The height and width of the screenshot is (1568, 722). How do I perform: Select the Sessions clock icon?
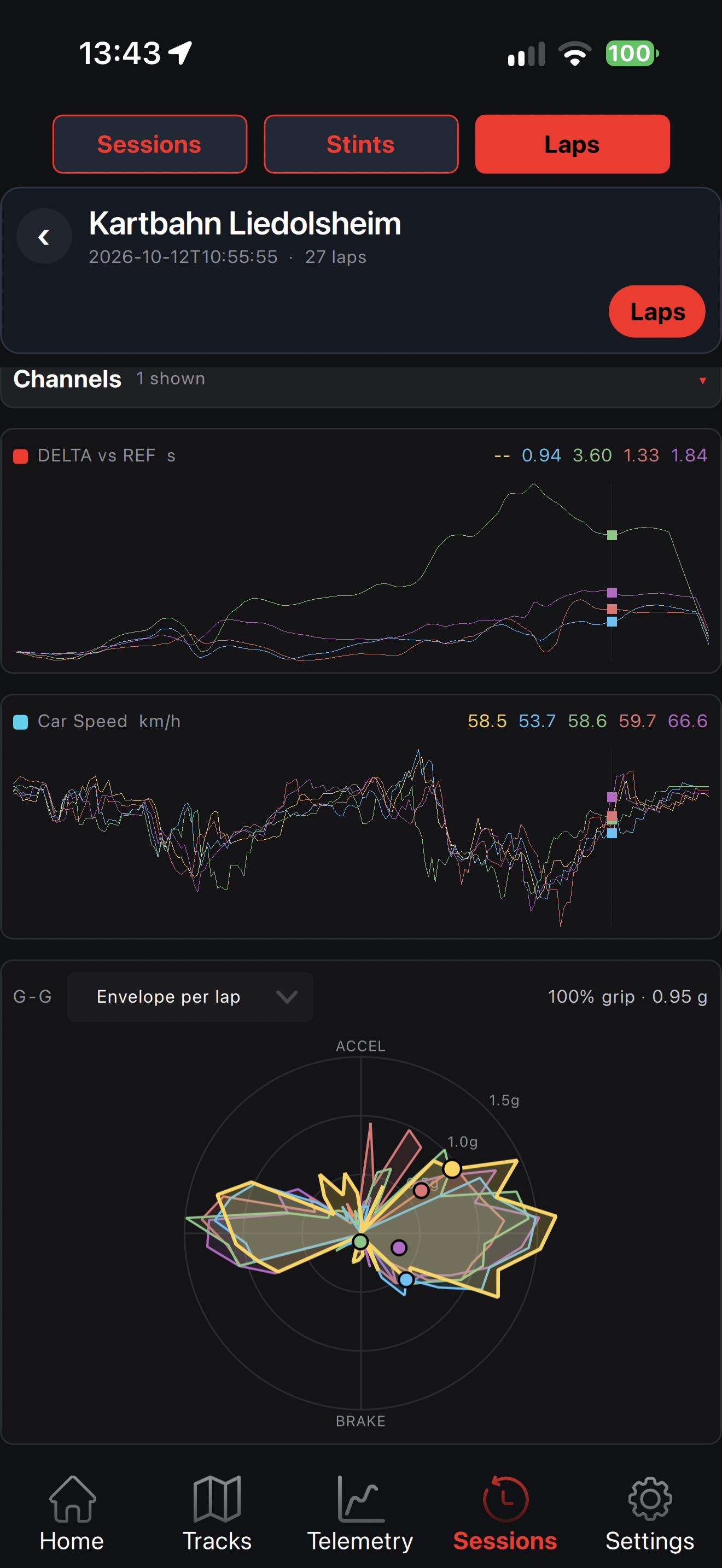505,1499
